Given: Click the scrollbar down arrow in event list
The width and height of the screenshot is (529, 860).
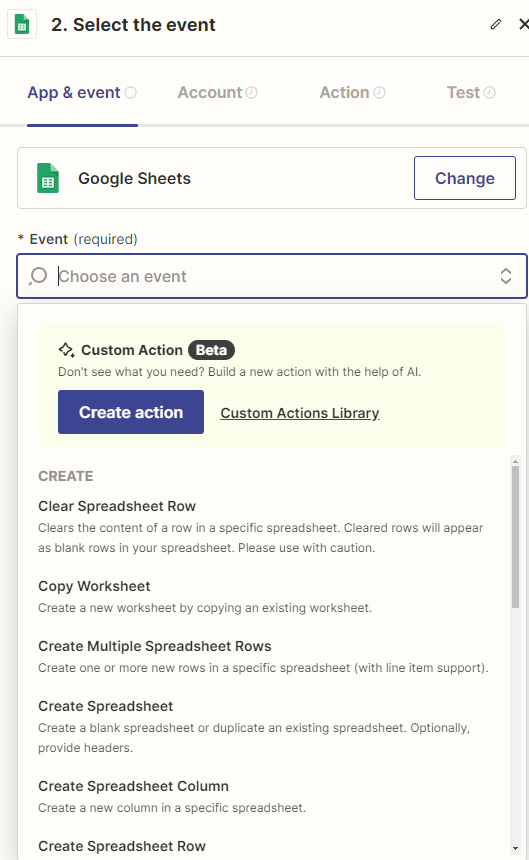Looking at the screenshot, I should tap(515, 848).
